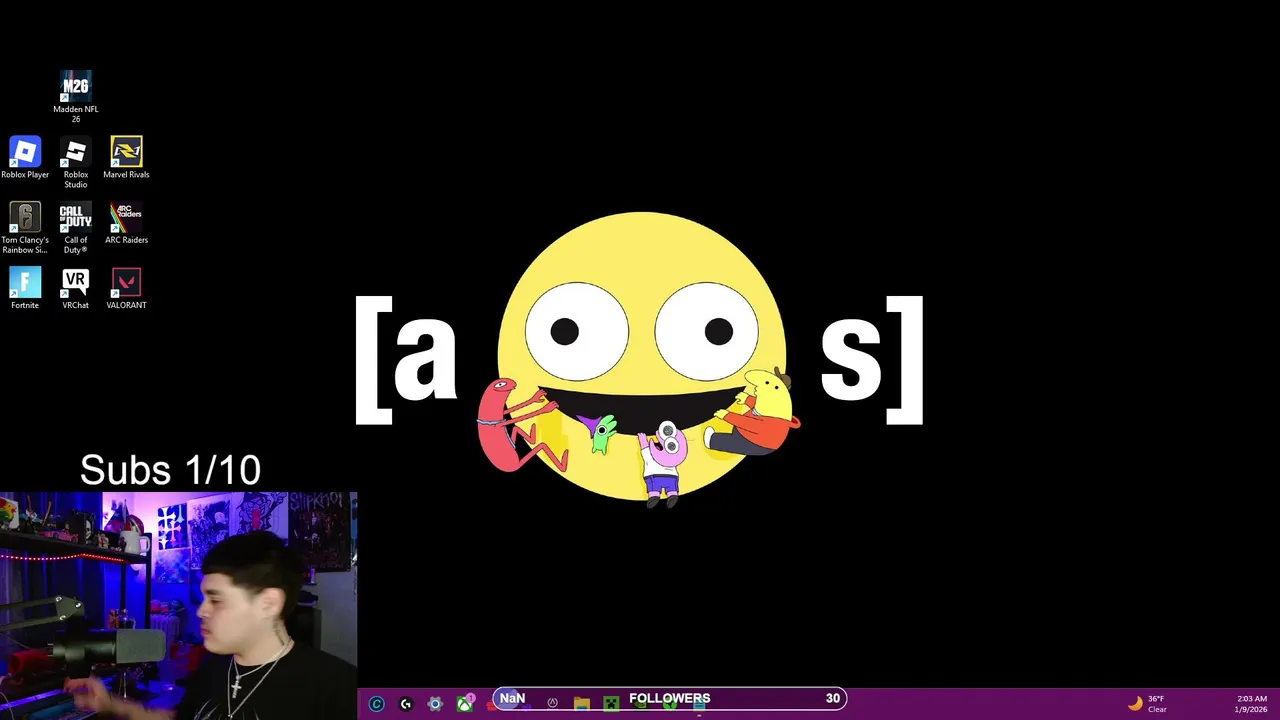Select the Marvel Rivals desktop shortcut
Screen dimensions: 1280x720
[126, 158]
